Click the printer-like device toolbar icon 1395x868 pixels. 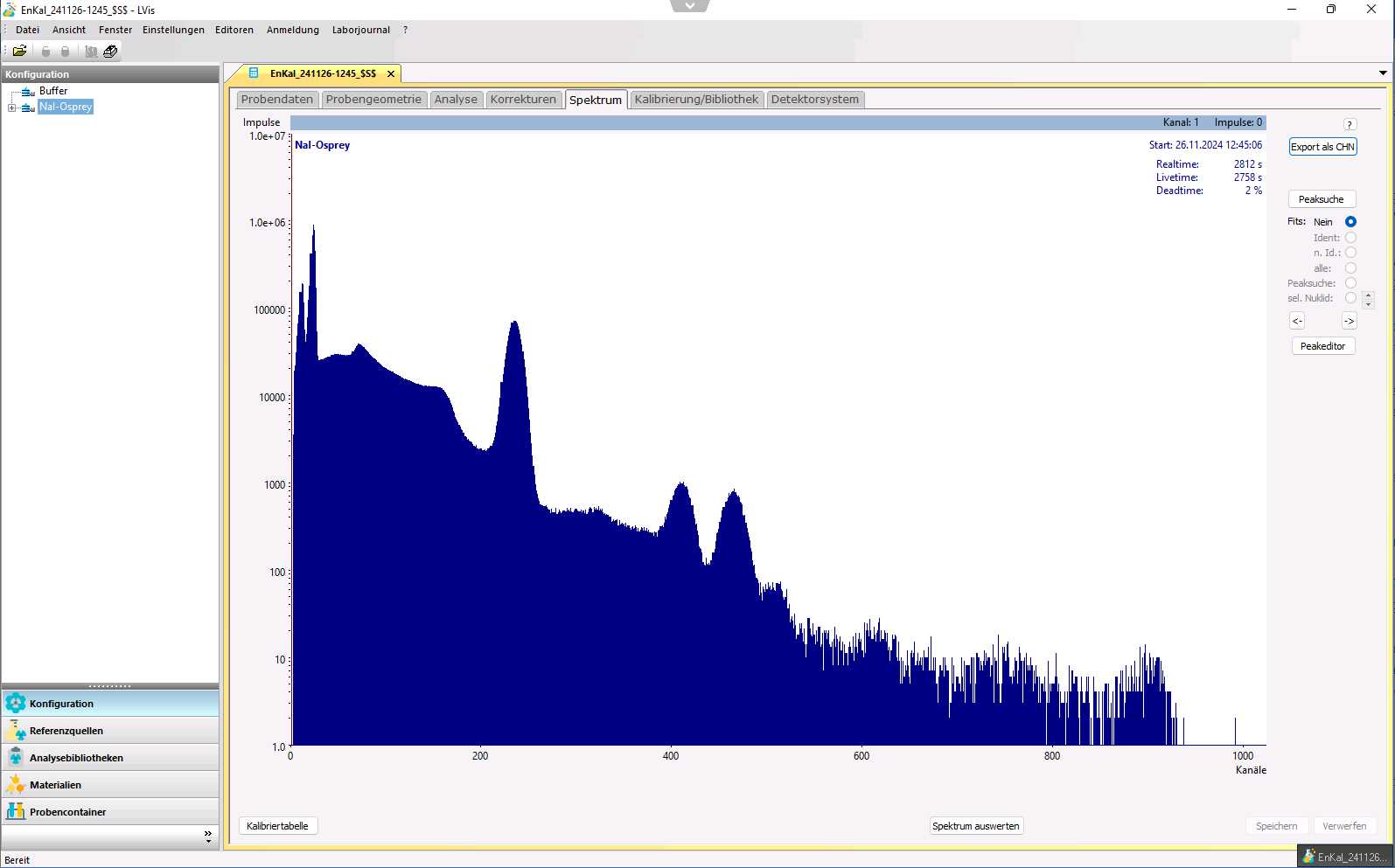click(x=110, y=52)
